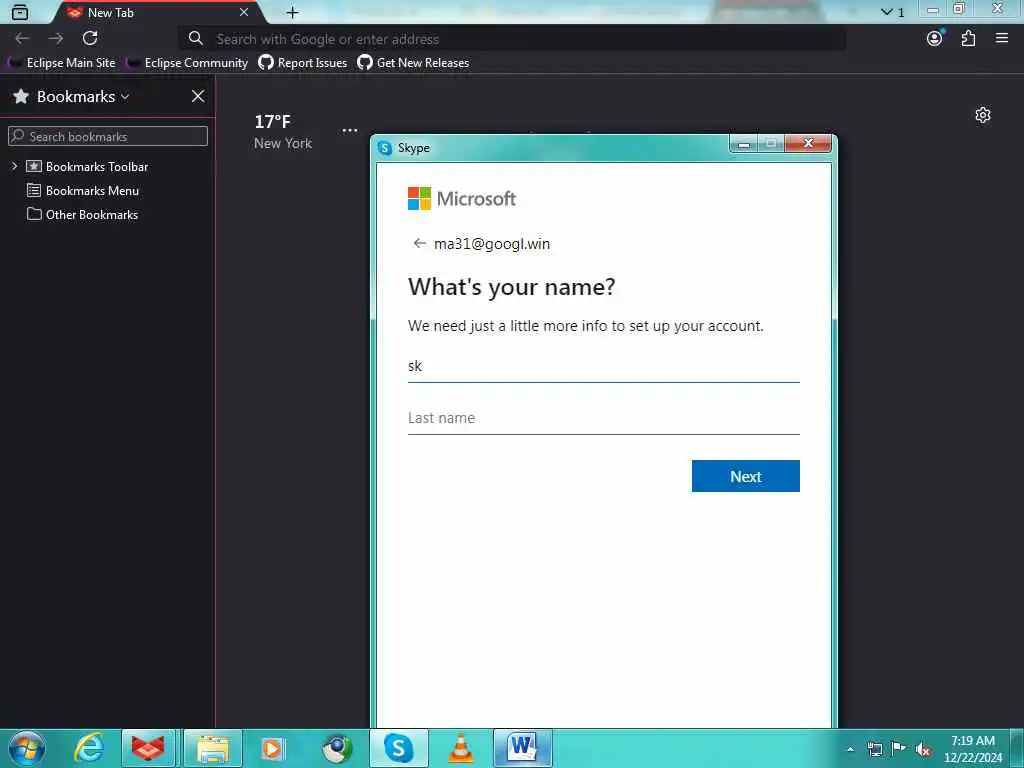
Task: Click the Skype icon in window title bar
Action: 385,148
